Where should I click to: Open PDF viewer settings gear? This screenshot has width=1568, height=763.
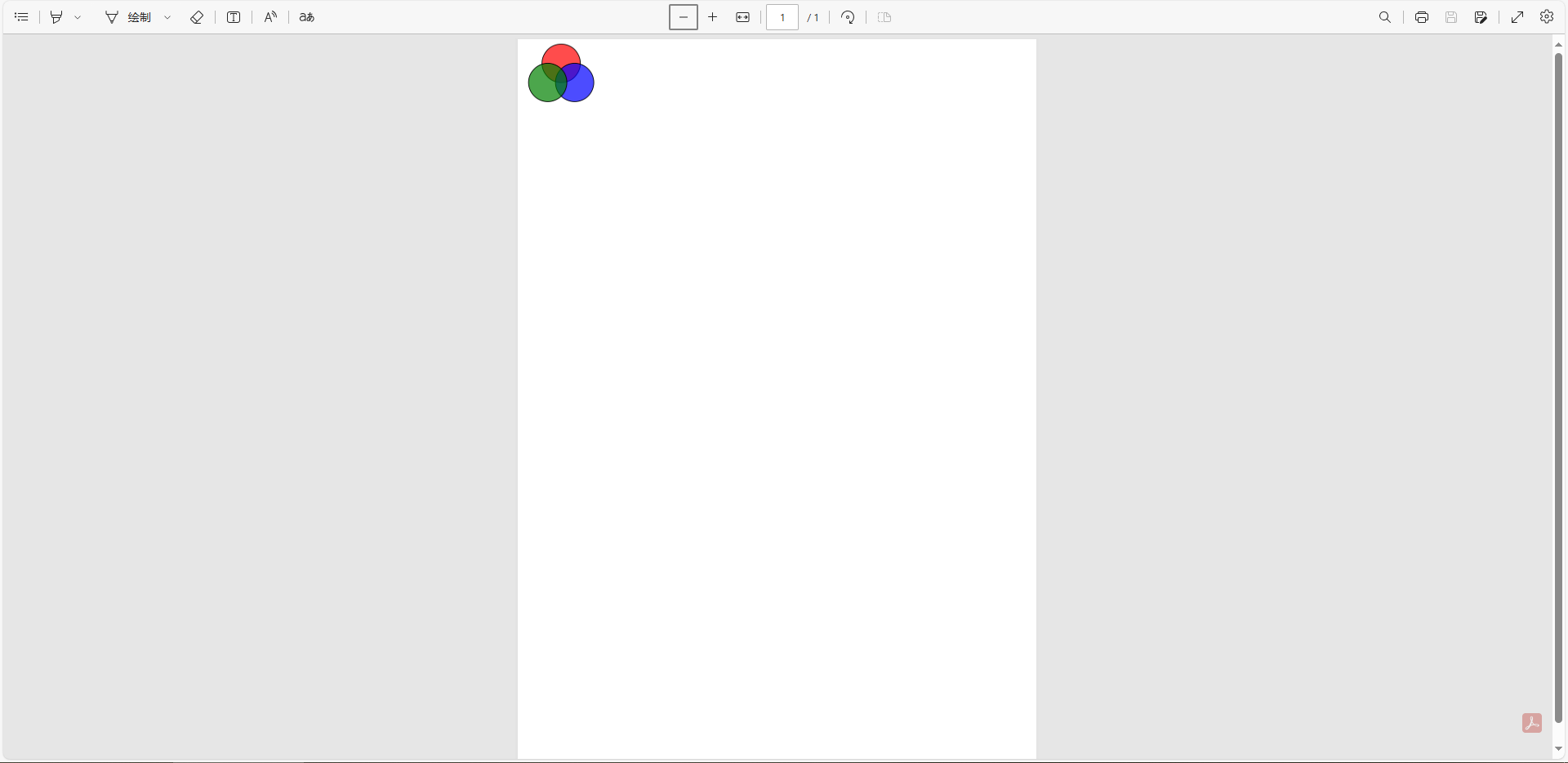pyautogui.click(x=1547, y=17)
